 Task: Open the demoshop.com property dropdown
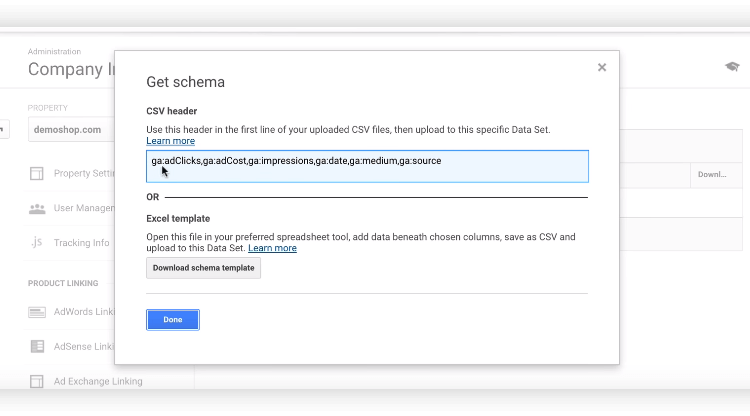(71, 130)
